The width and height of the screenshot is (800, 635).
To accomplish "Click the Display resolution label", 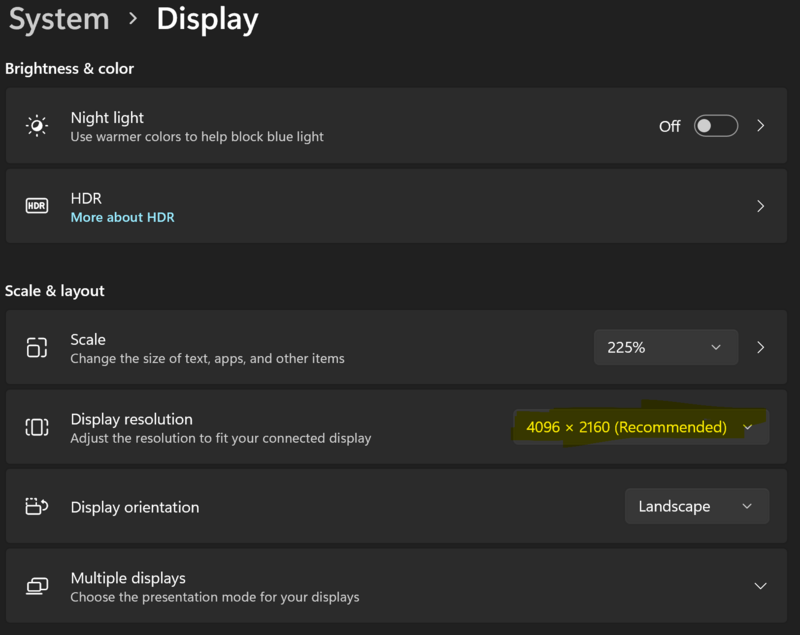I will click(x=132, y=419).
